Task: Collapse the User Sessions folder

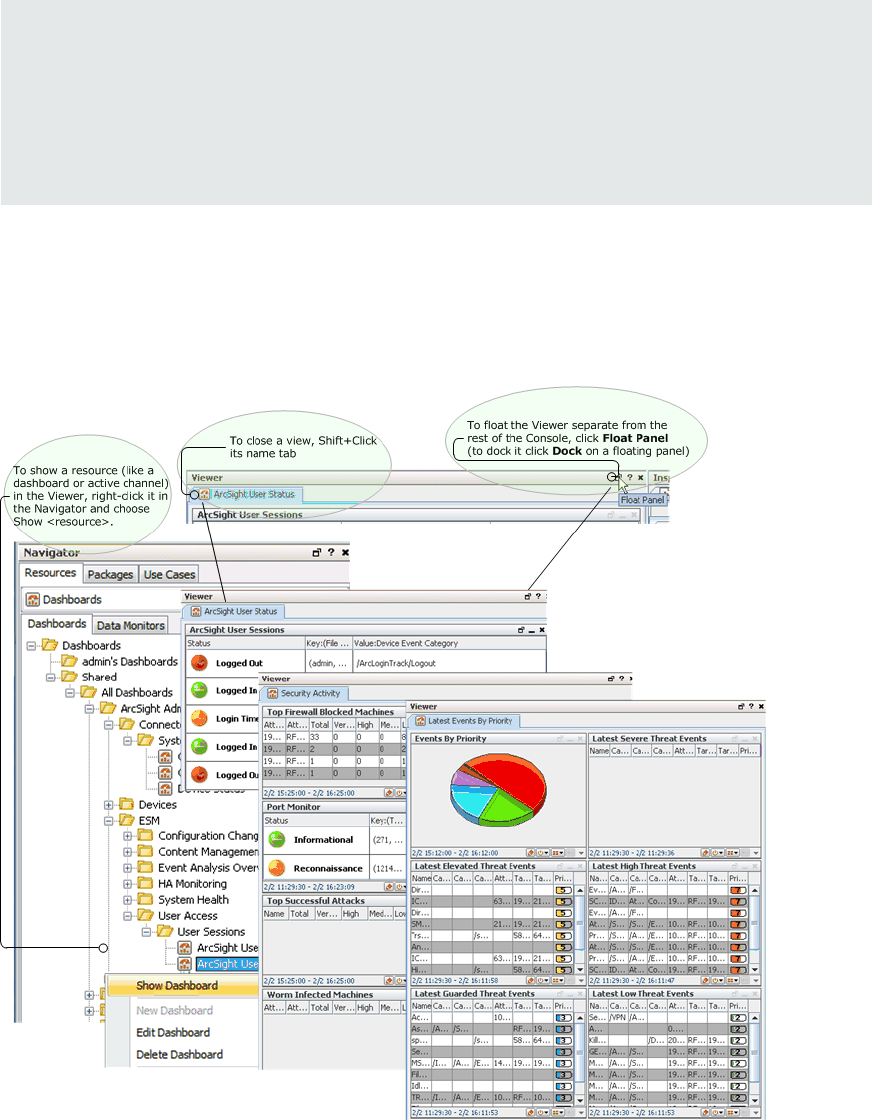Action: tap(146, 931)
